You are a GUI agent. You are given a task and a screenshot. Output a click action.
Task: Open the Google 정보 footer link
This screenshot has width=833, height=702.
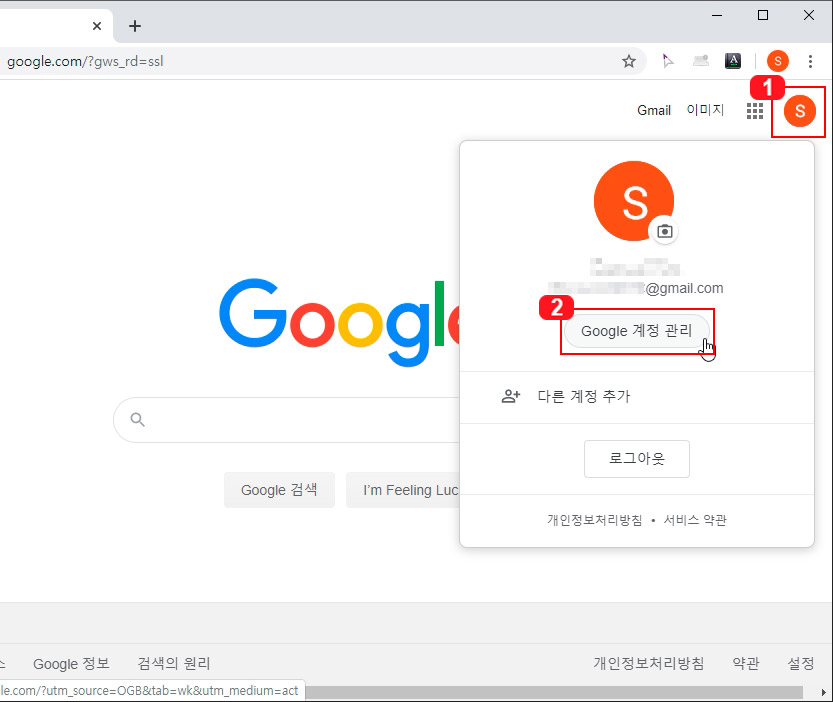click(71, 664)
